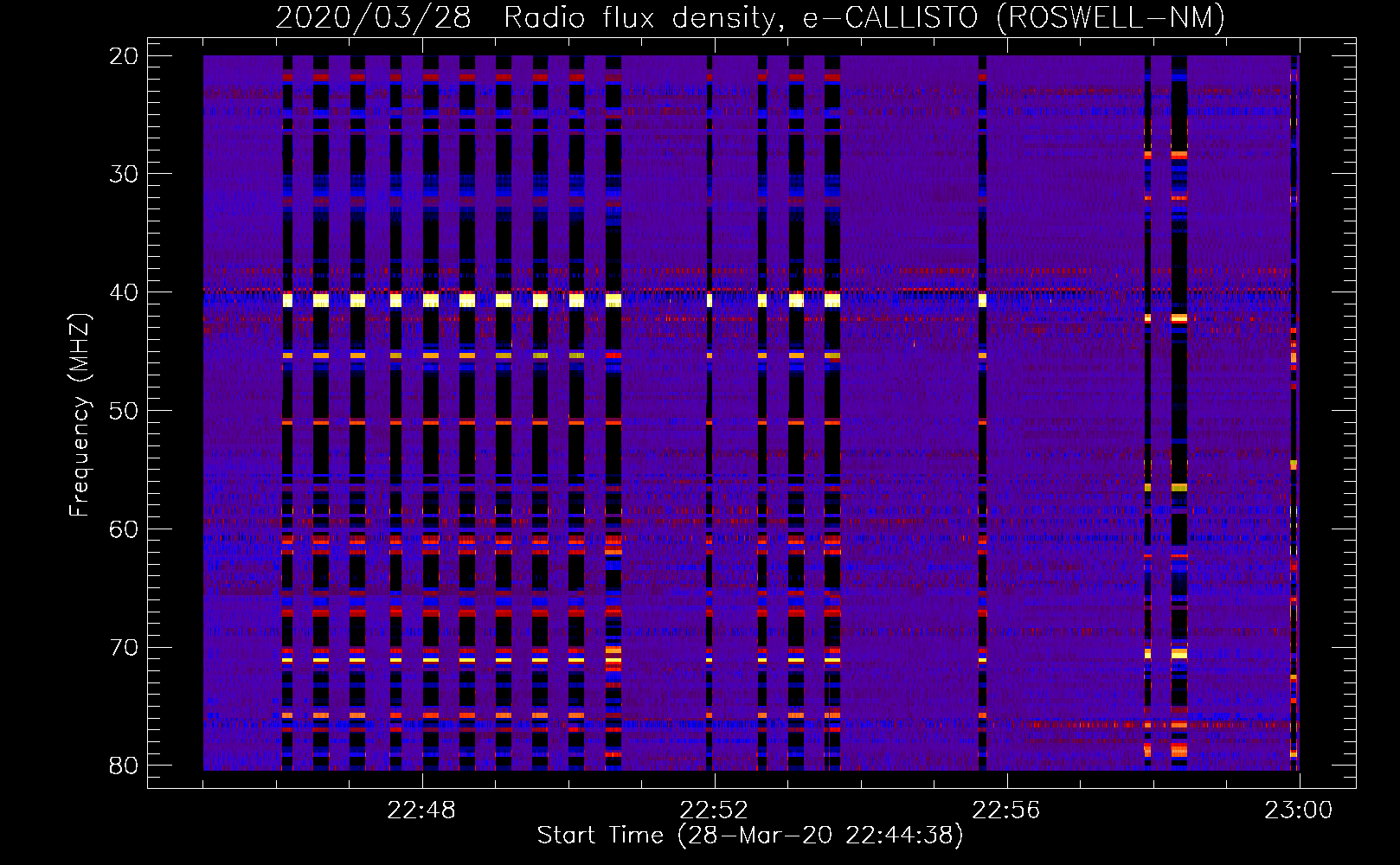
Task: Click the "Frequency (MHZ)" axis label
Action: [80, 415]
